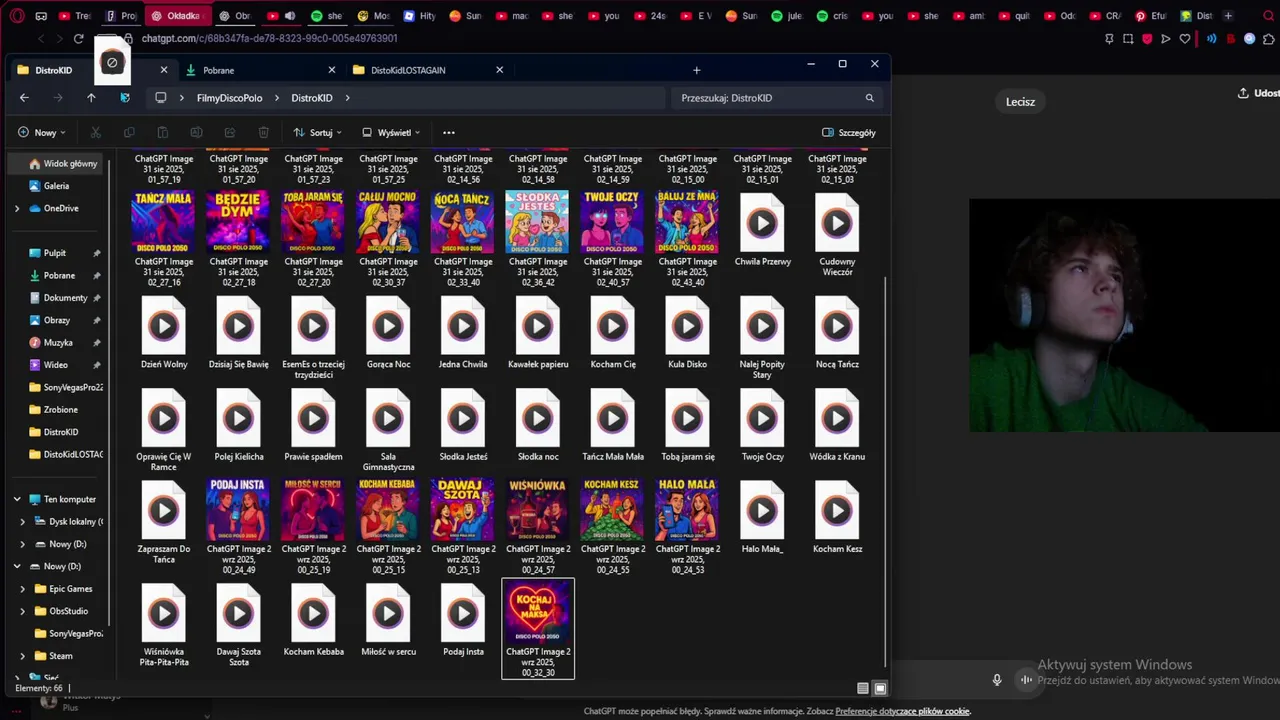Select the Wiśniówka Pita-Pita-Pita file
The height and width of the screenshot is (720, 1280).
[164, 626]
